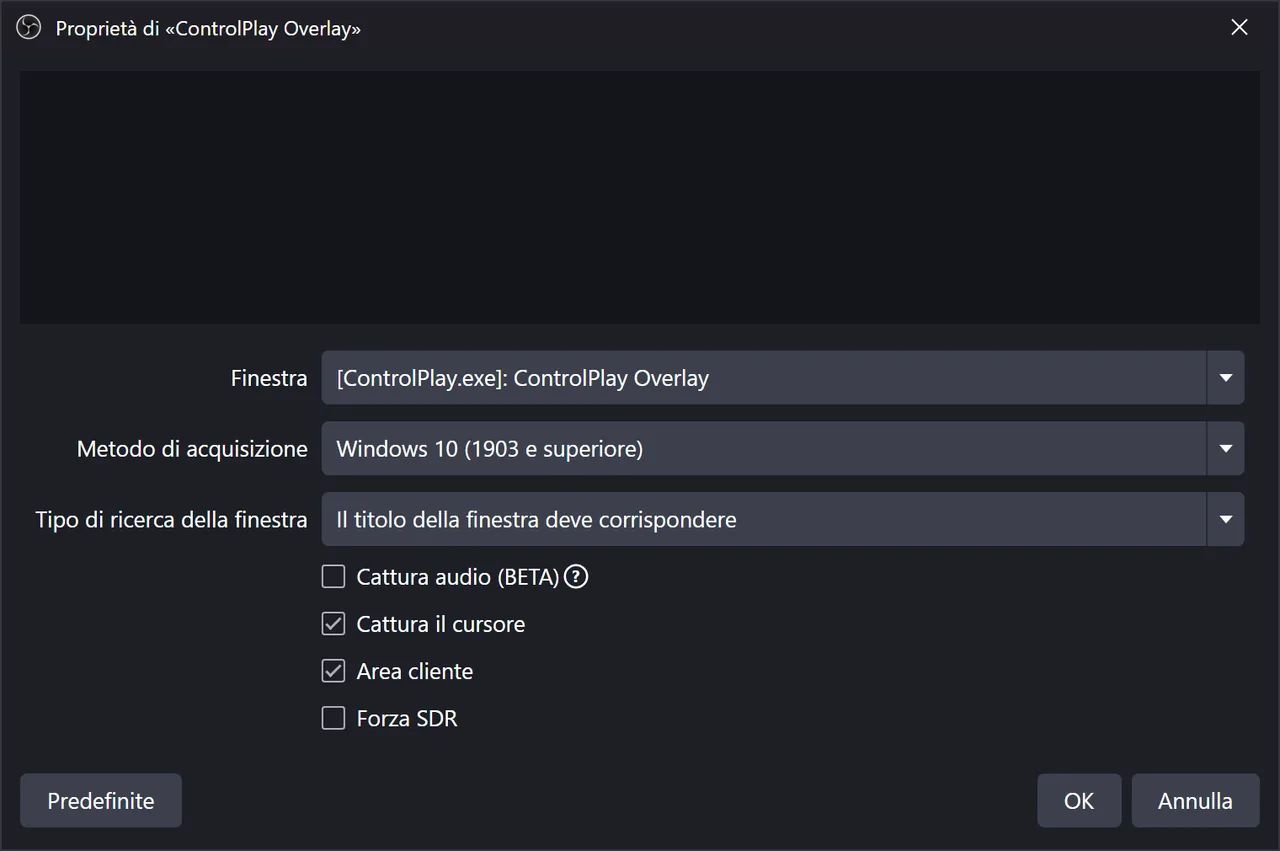The image size is (1280, 851).
Task: Reset settings with the Predefinite button
Action: pos(101,801)
